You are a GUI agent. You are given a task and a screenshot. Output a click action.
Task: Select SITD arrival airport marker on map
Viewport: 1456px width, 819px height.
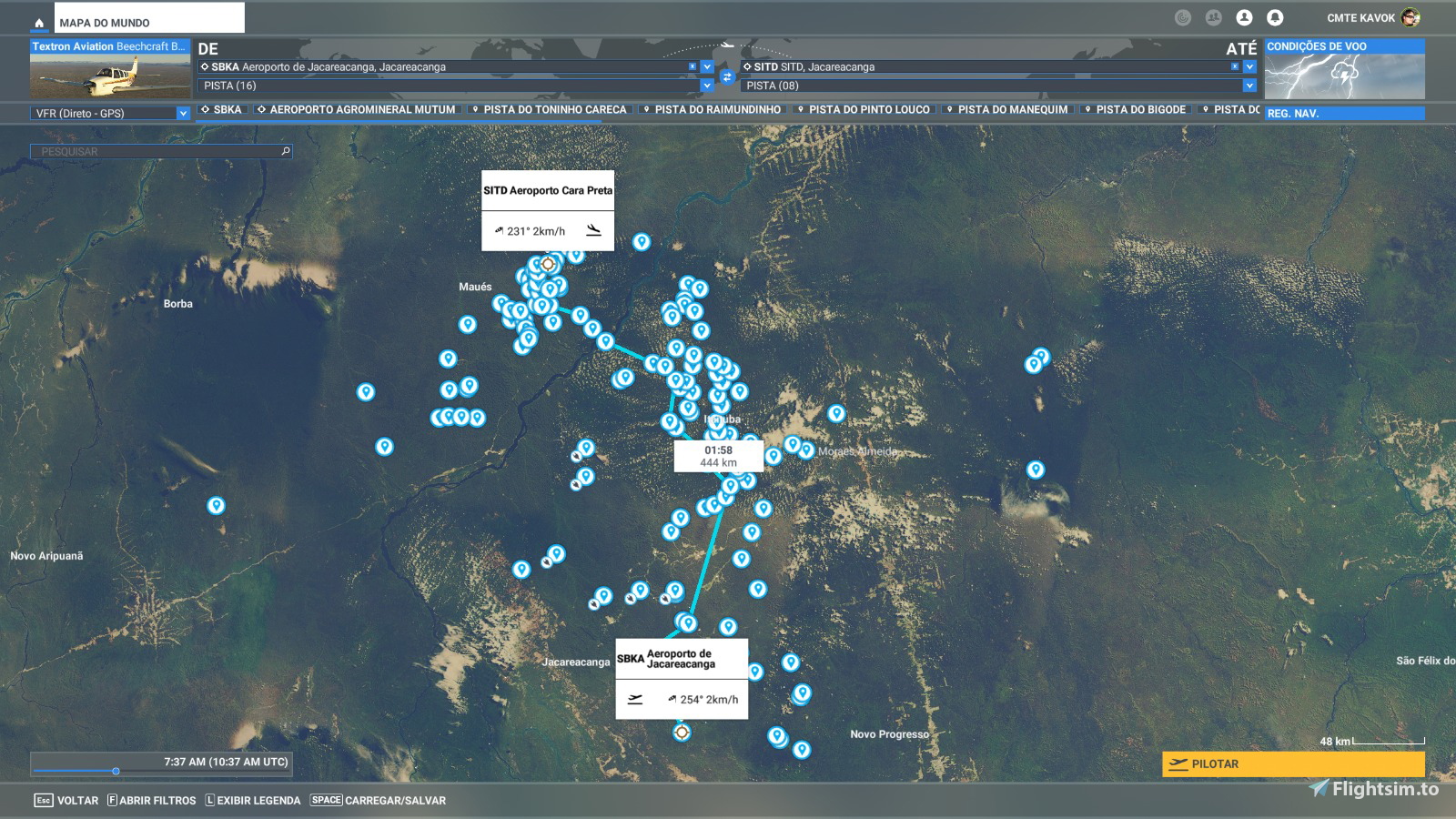pyautogui.click(x=548, y=265)
